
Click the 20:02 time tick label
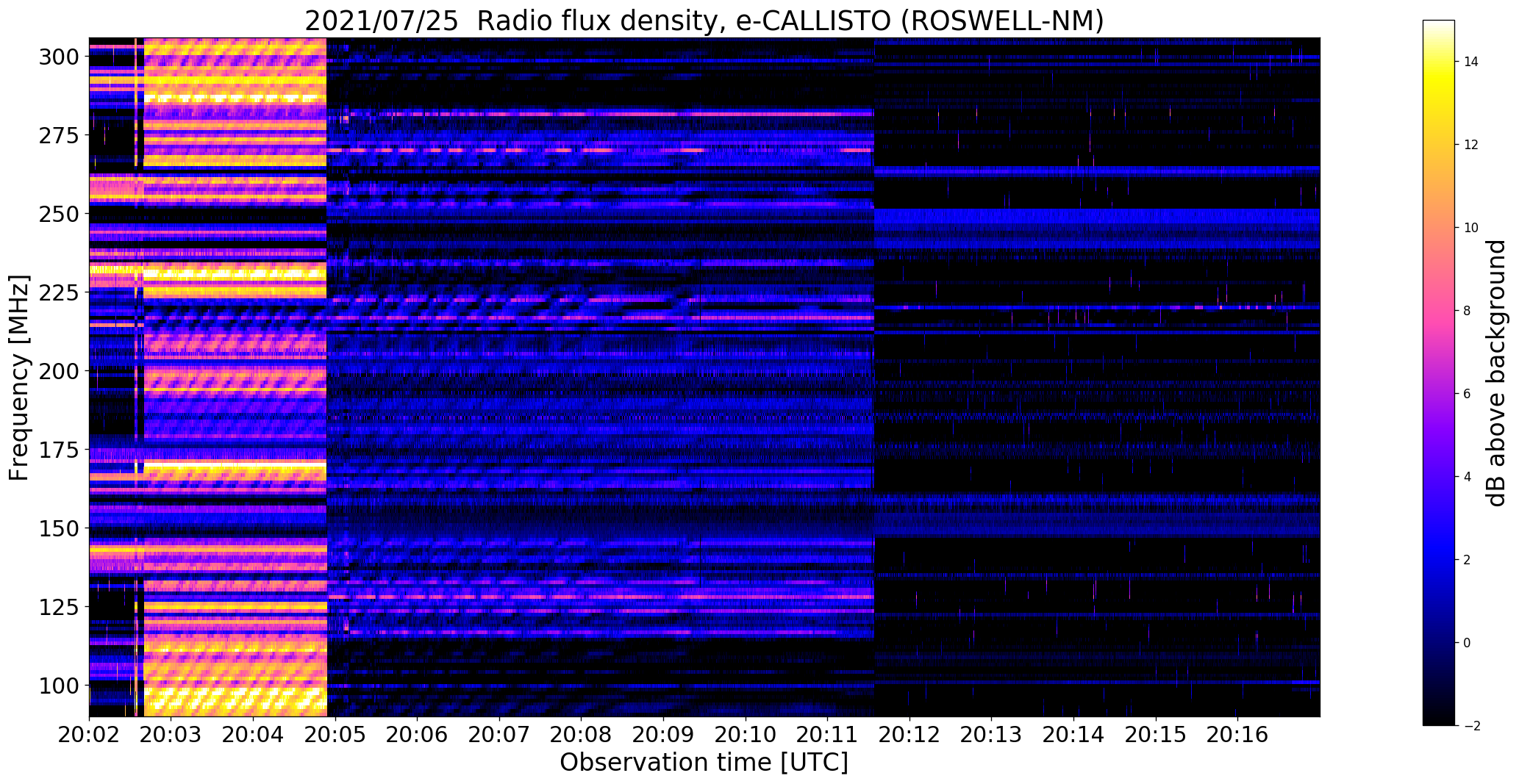pyautogui.click(x=89, y=733)
